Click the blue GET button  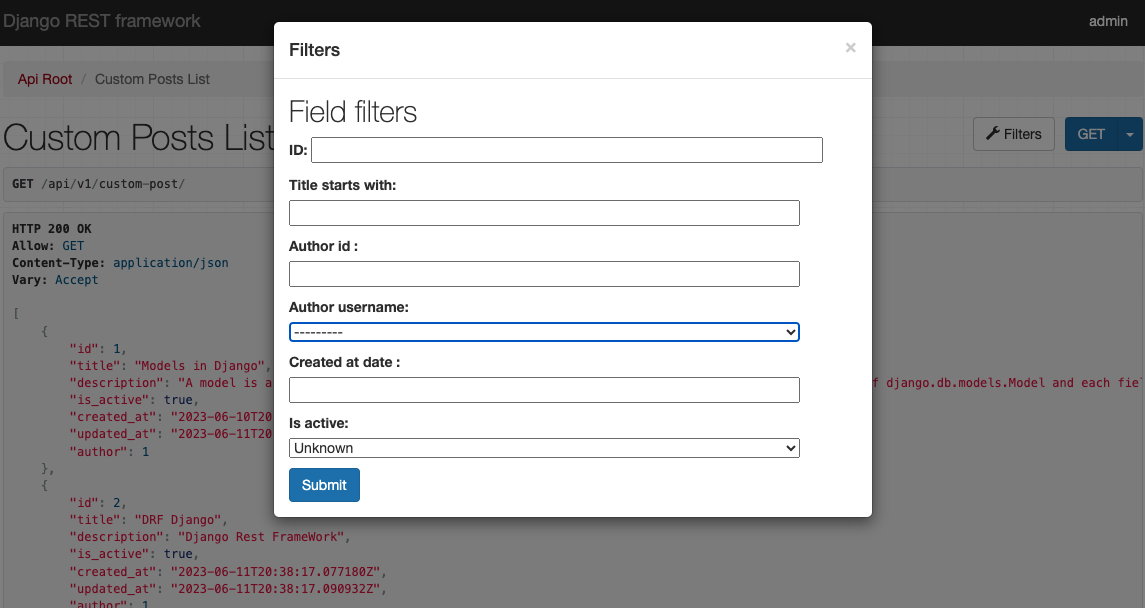[1090, 134]
